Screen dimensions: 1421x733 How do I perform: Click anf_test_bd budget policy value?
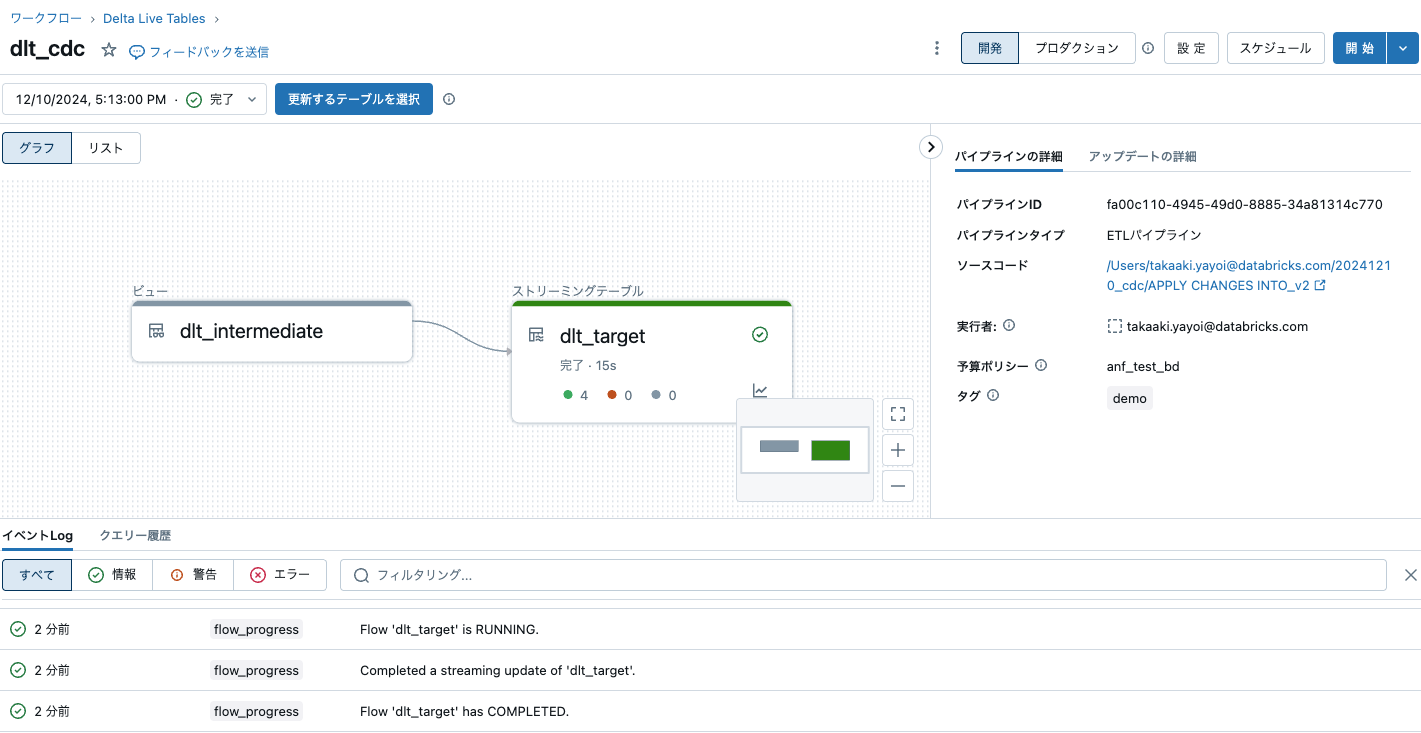coord(1143,367)
